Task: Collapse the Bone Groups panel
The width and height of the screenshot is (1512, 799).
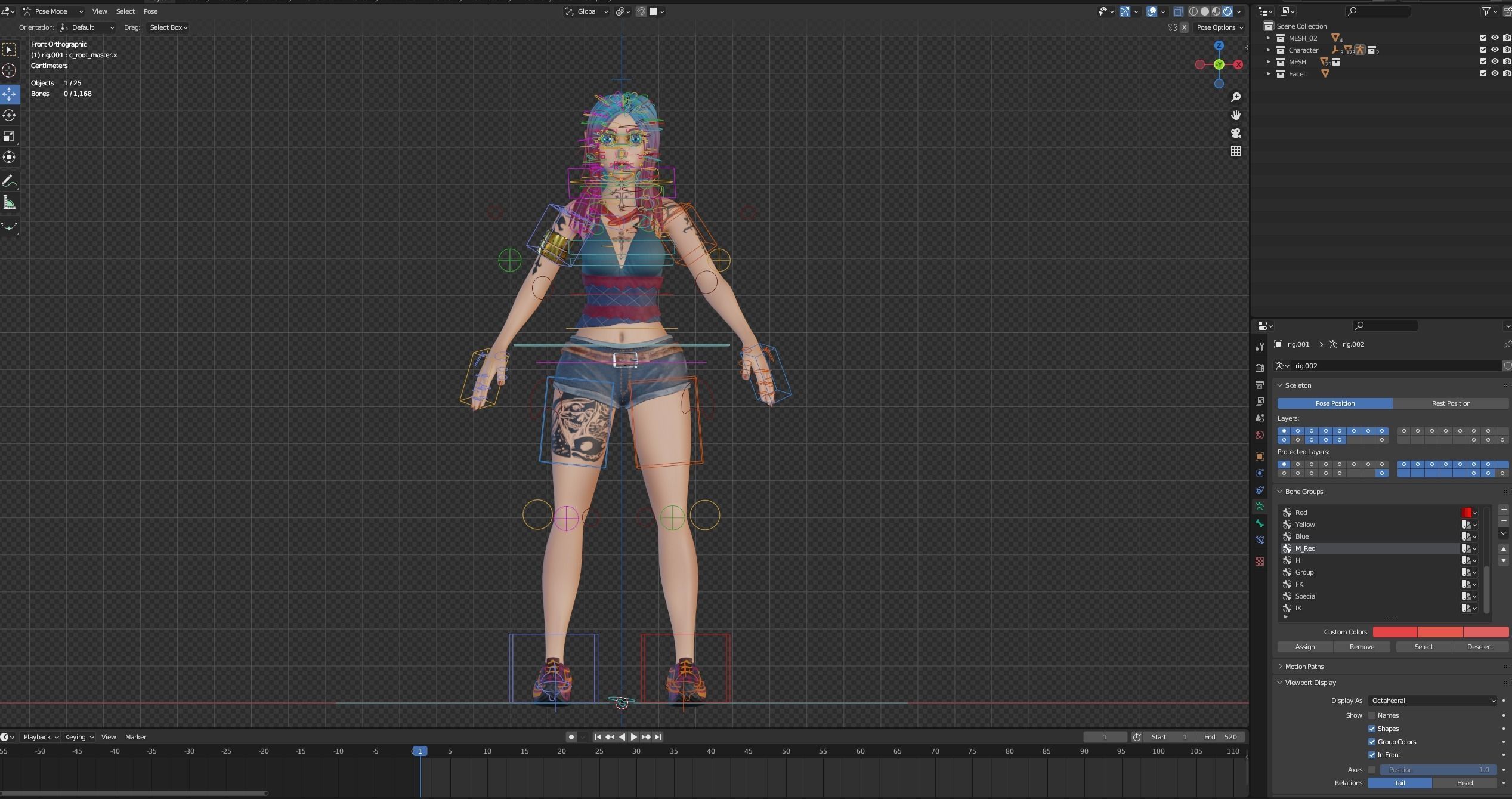Action: 1279,492
